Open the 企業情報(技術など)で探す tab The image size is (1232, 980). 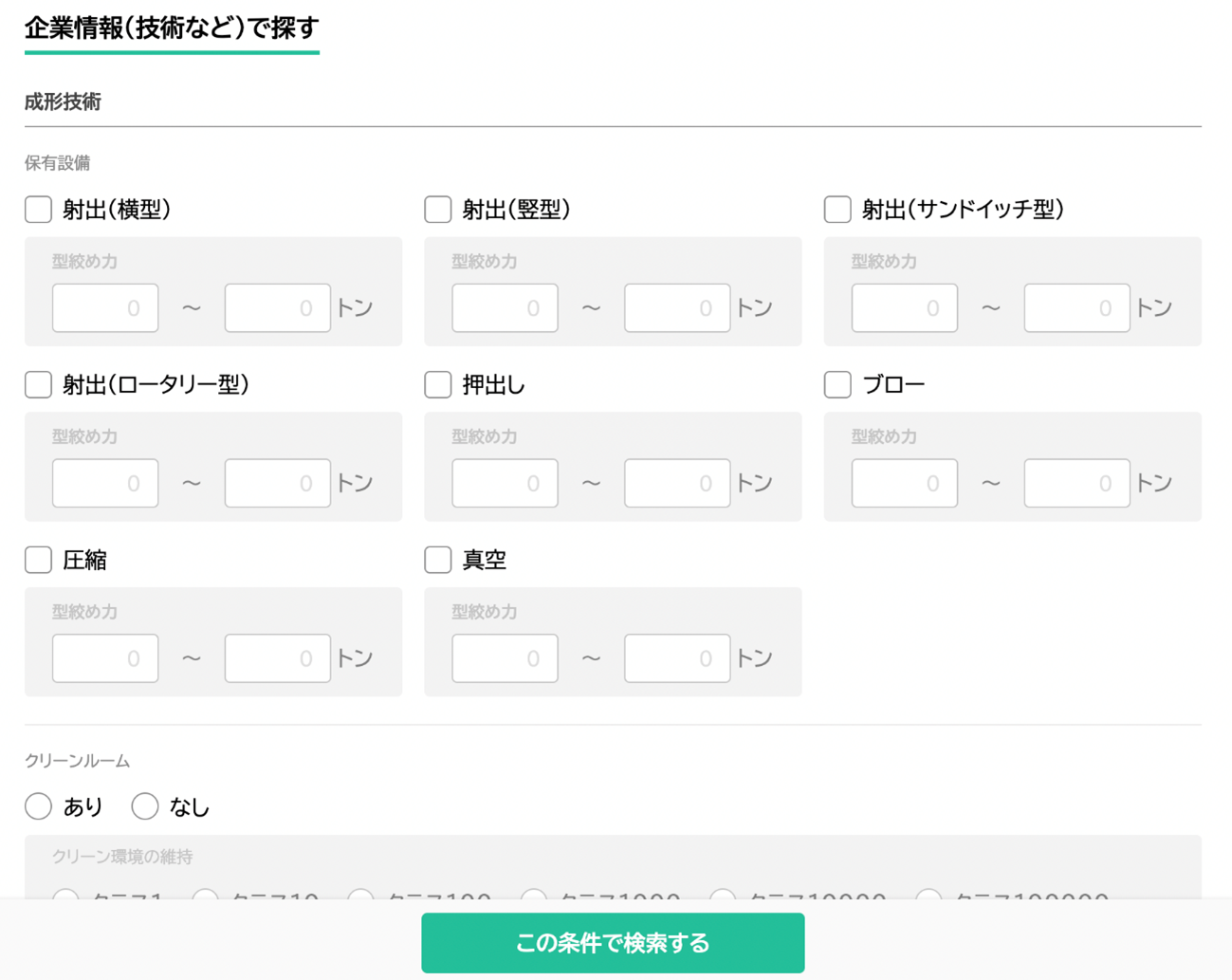pos(172,28)
